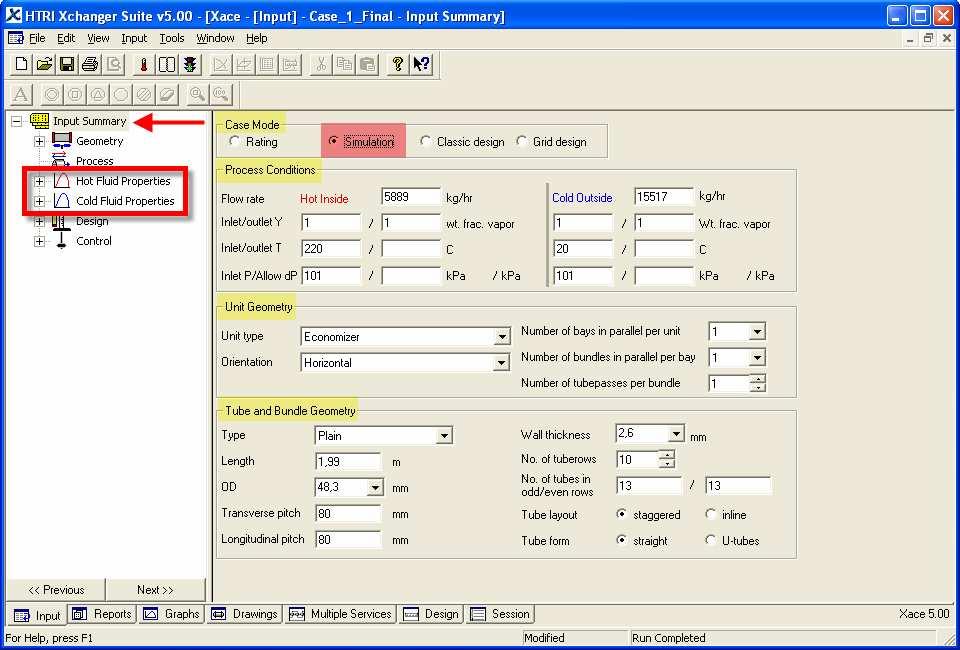The height and width of the screenshot is (650, 960).
Task: Open the Multiple Services tab
Action: click(x=340, y=614)
